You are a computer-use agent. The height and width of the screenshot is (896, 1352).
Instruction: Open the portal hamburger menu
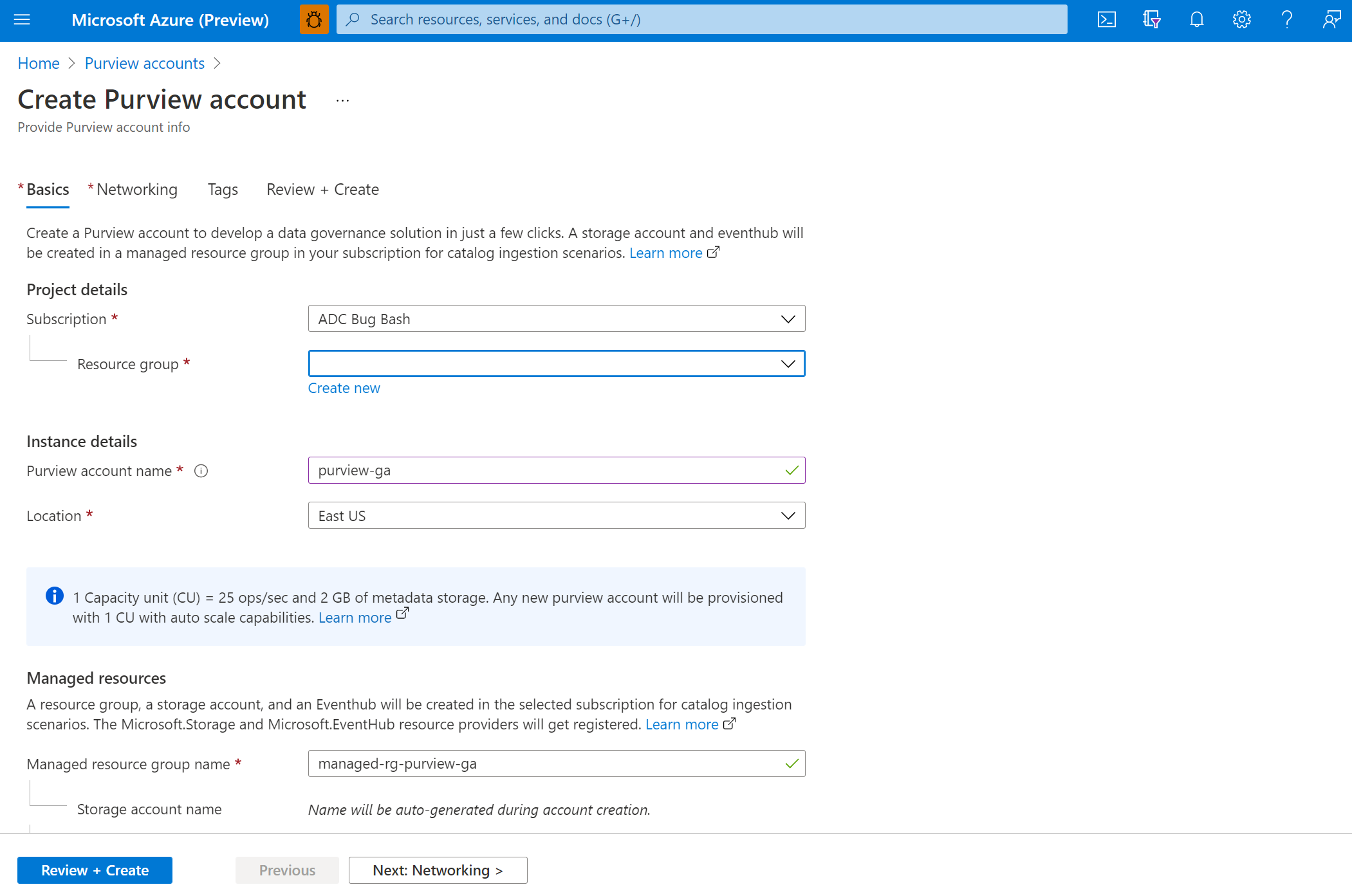click(x=22, y=19)
